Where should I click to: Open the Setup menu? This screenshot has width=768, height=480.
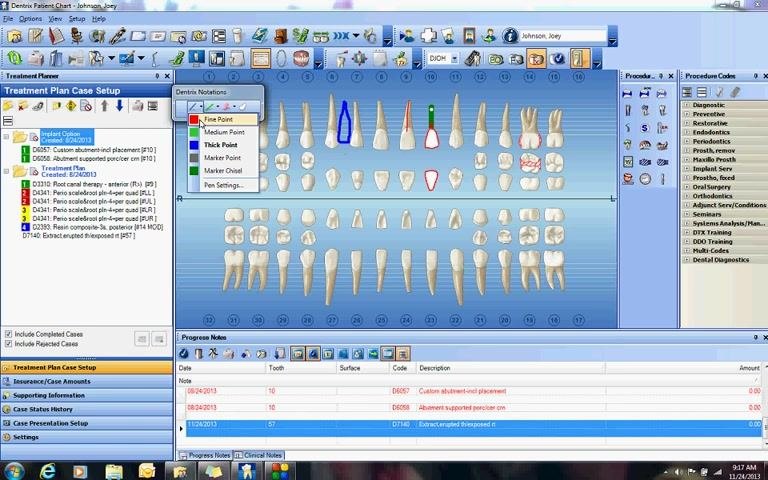coord(77,19)
